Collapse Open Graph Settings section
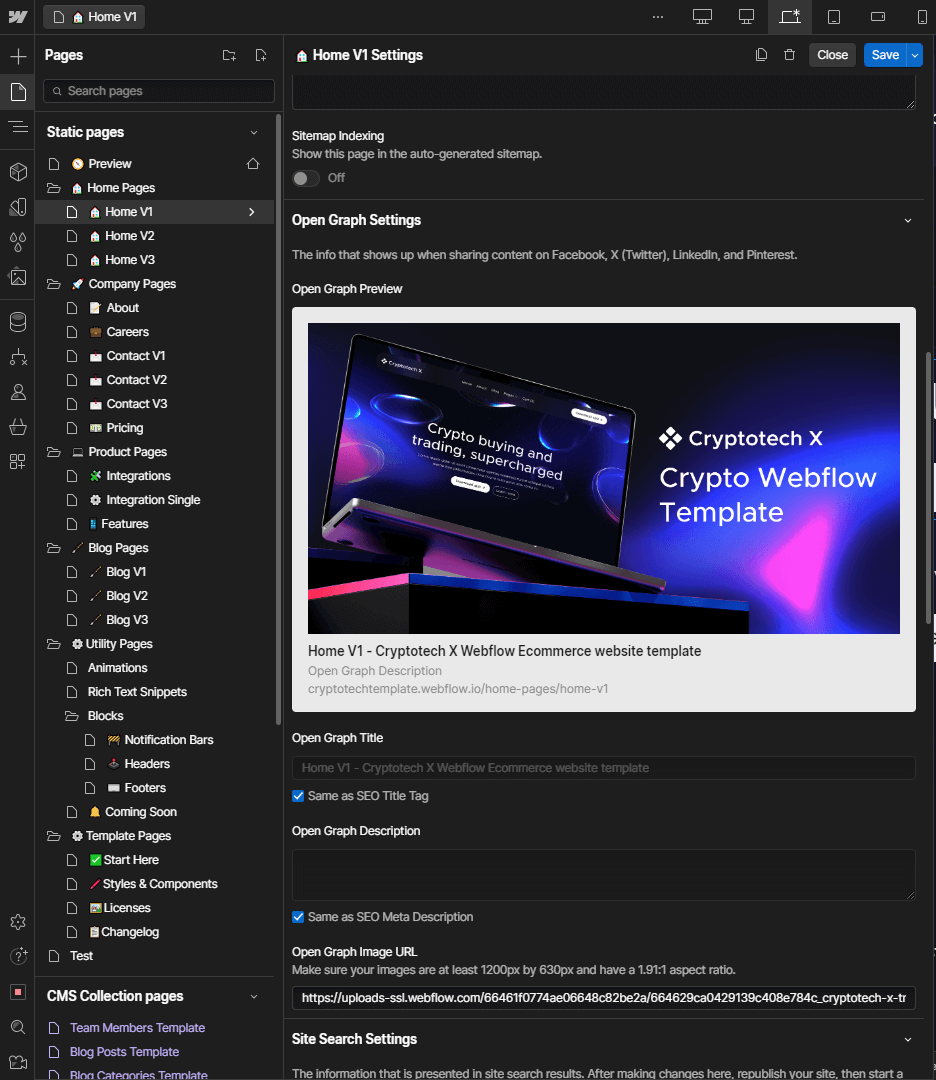This screenshot has width=936, height=1080. tap(908, 220)
